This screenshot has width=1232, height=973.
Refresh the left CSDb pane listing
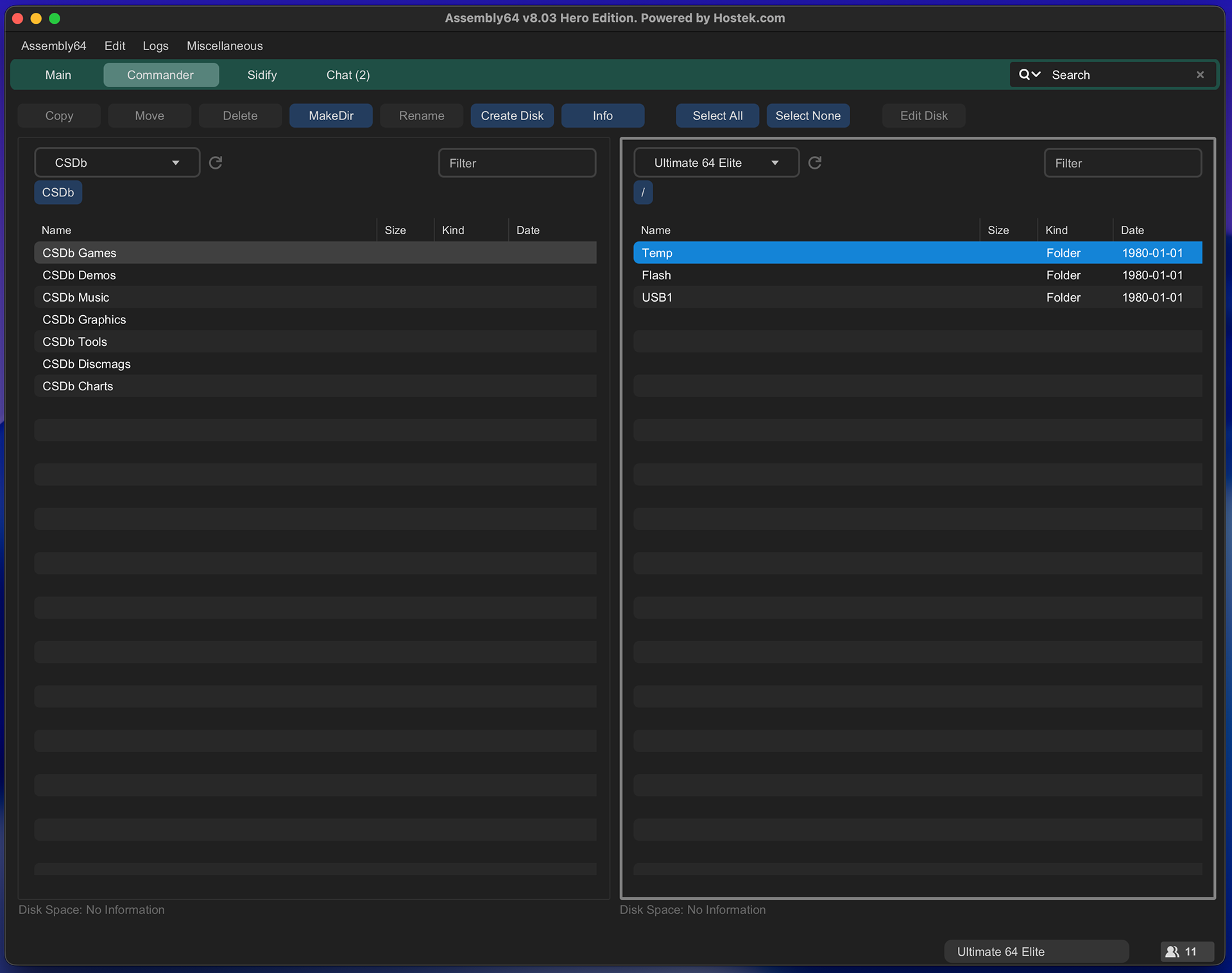point(216,162)
